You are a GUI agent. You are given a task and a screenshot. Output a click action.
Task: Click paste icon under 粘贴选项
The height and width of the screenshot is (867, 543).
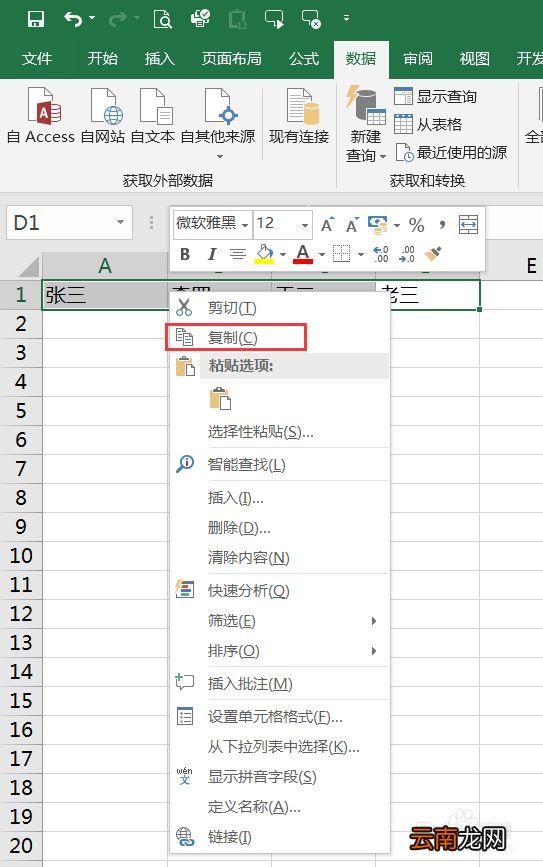(x=220, y=399)
